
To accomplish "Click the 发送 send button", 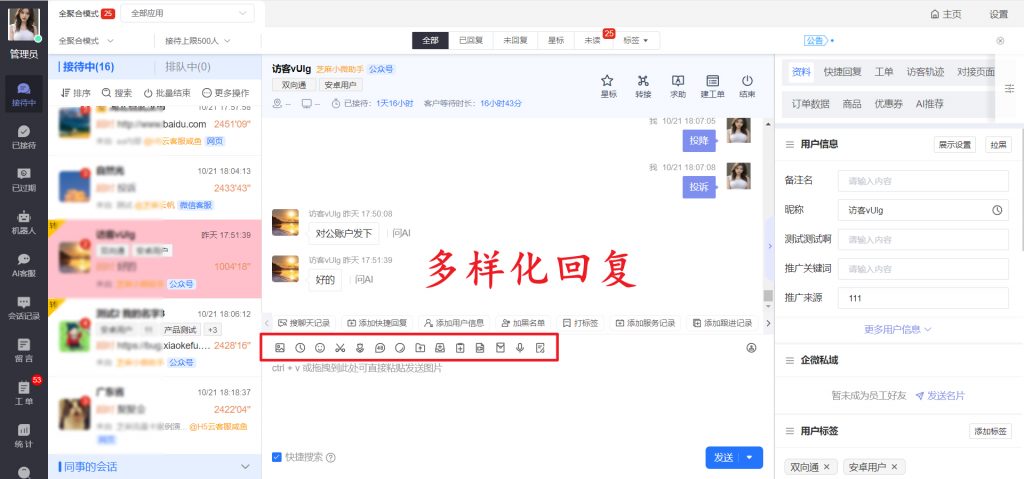I will coord(724,457).
